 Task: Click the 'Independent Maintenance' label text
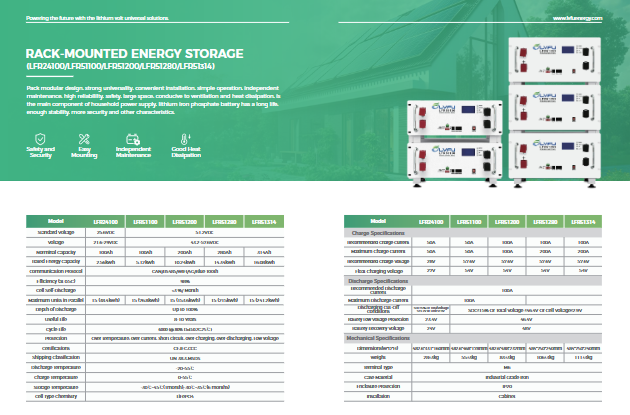(133, 152)
